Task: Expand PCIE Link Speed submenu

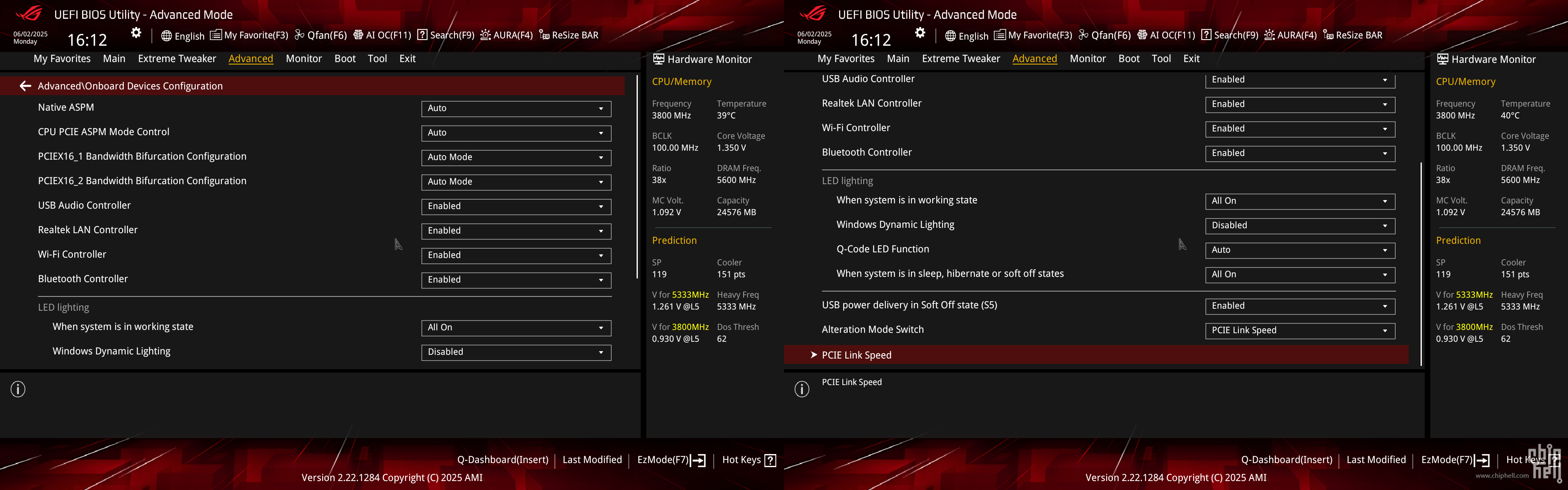Action: click(x=1096, y=355)
